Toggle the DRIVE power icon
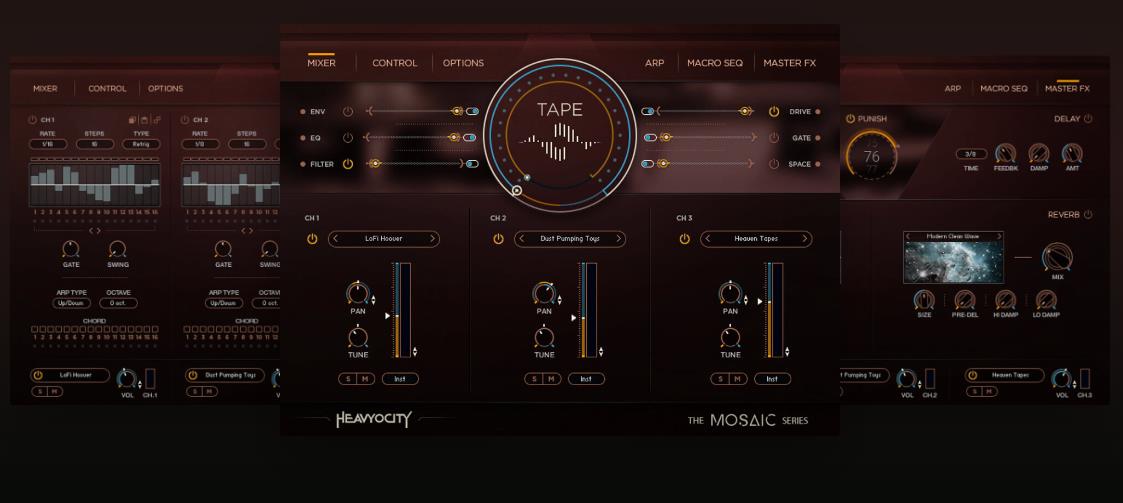The width and height of the screenshot is (1123, 503). click(773, 112)
